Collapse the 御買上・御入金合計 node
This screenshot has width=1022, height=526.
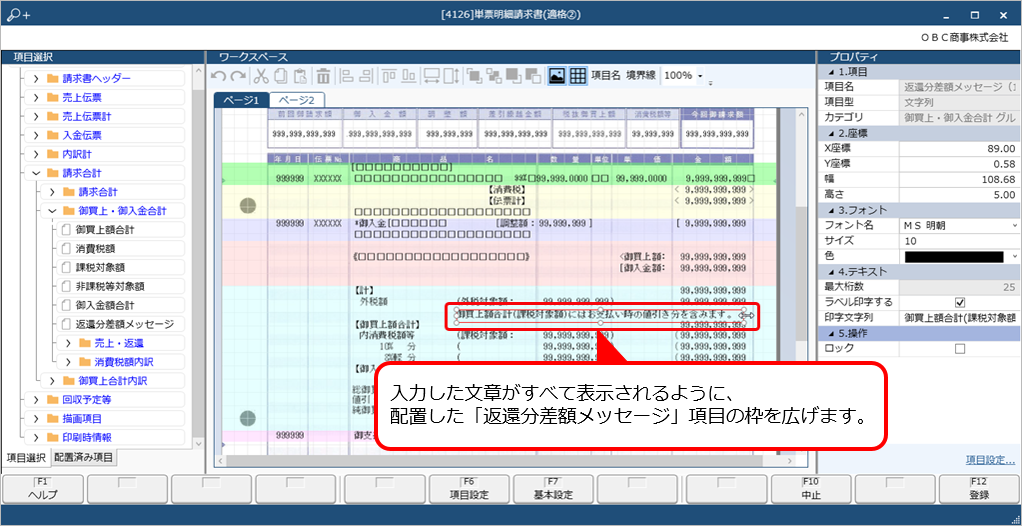51,211
